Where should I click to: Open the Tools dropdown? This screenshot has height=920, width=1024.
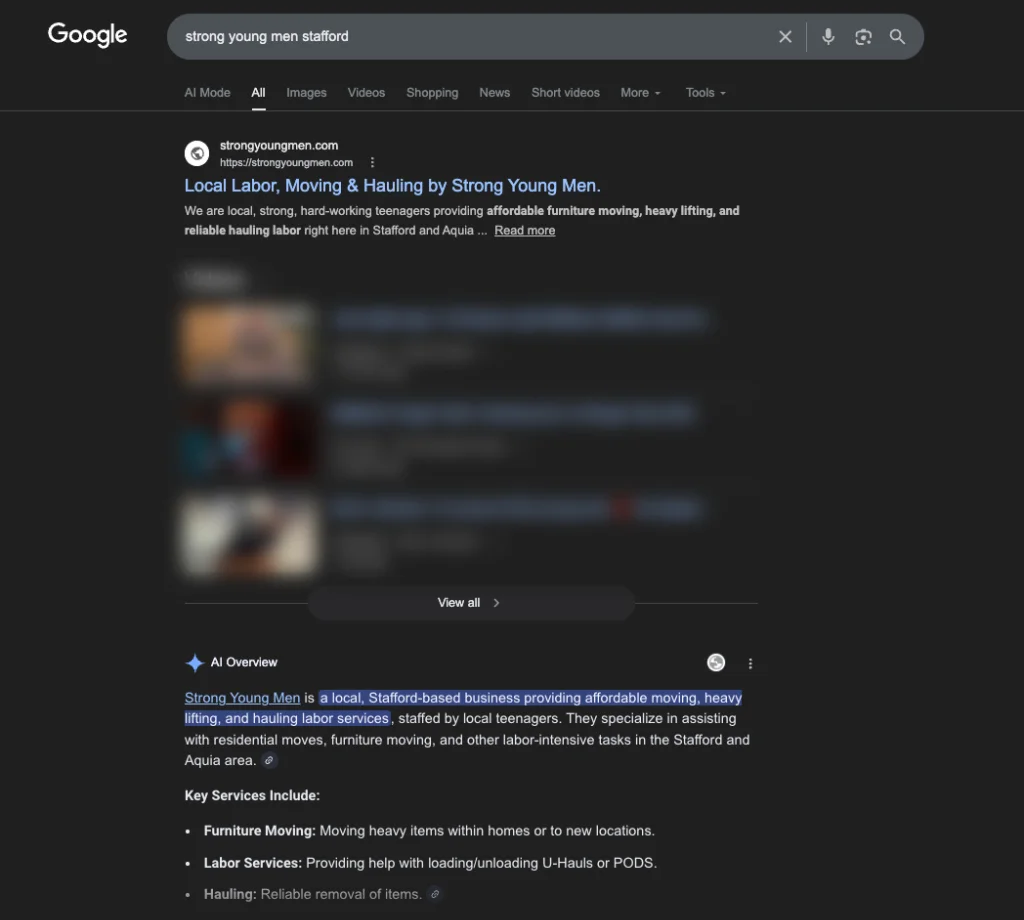[x=705, y=92]
